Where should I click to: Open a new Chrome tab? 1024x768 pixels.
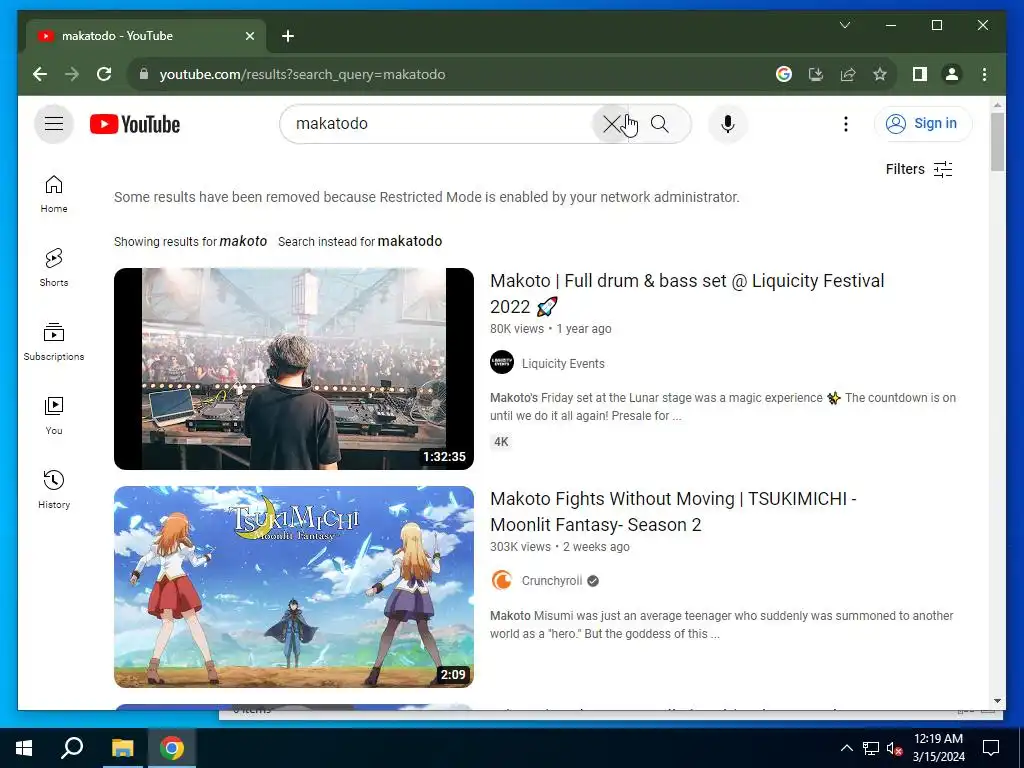point(288,36)
